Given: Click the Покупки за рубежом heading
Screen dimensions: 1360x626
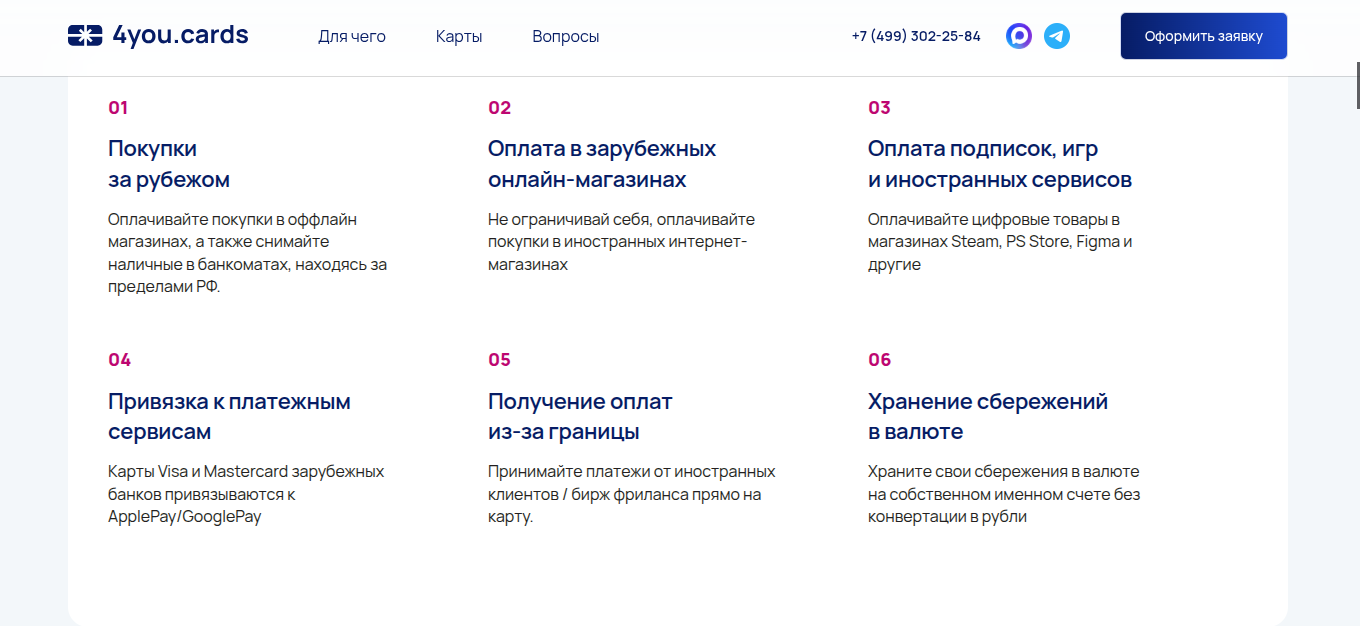Looking at the screenshot, I should point(168,163).
